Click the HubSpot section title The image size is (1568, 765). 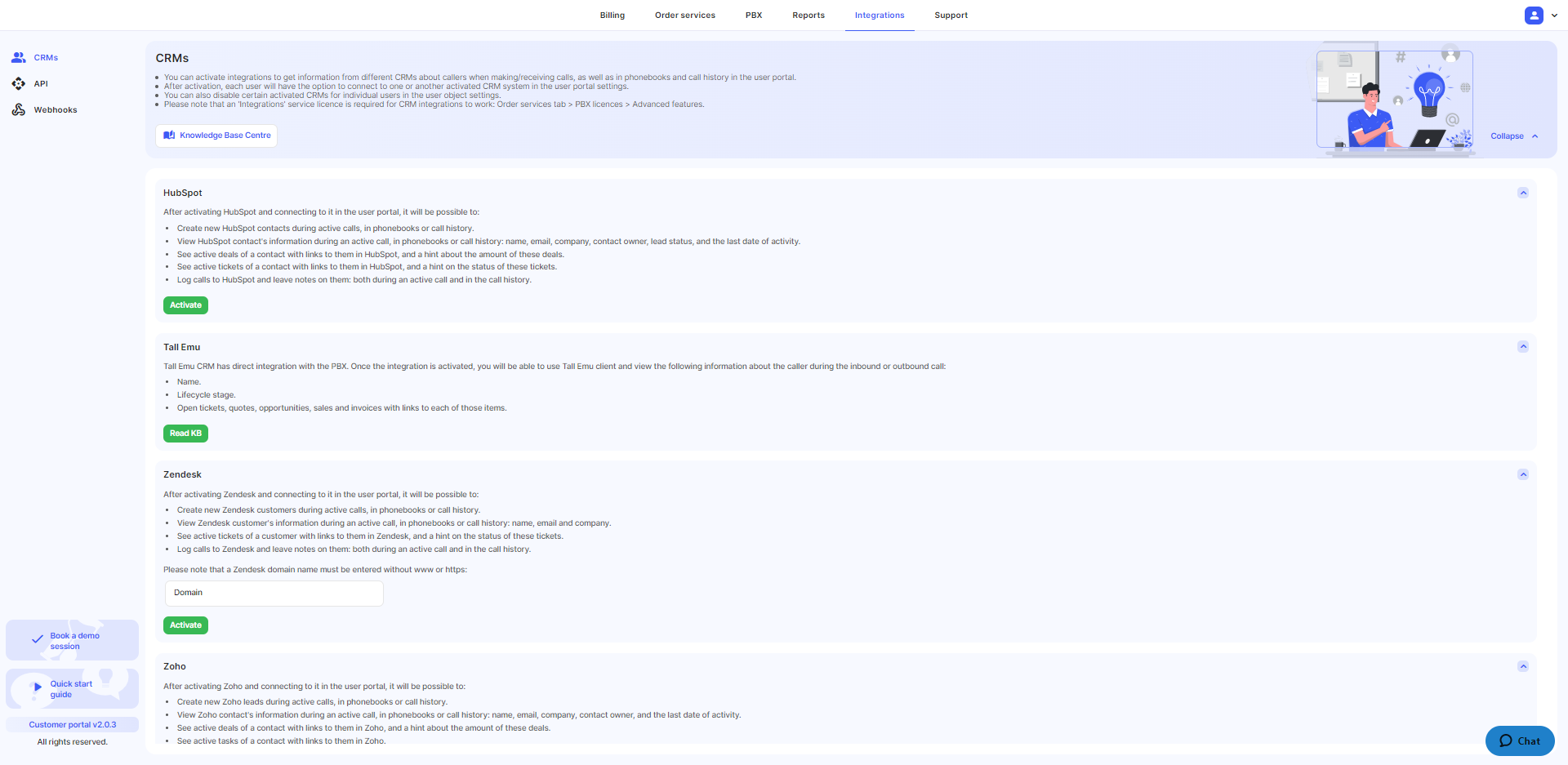pyautogui.click(x=183, y=193)
